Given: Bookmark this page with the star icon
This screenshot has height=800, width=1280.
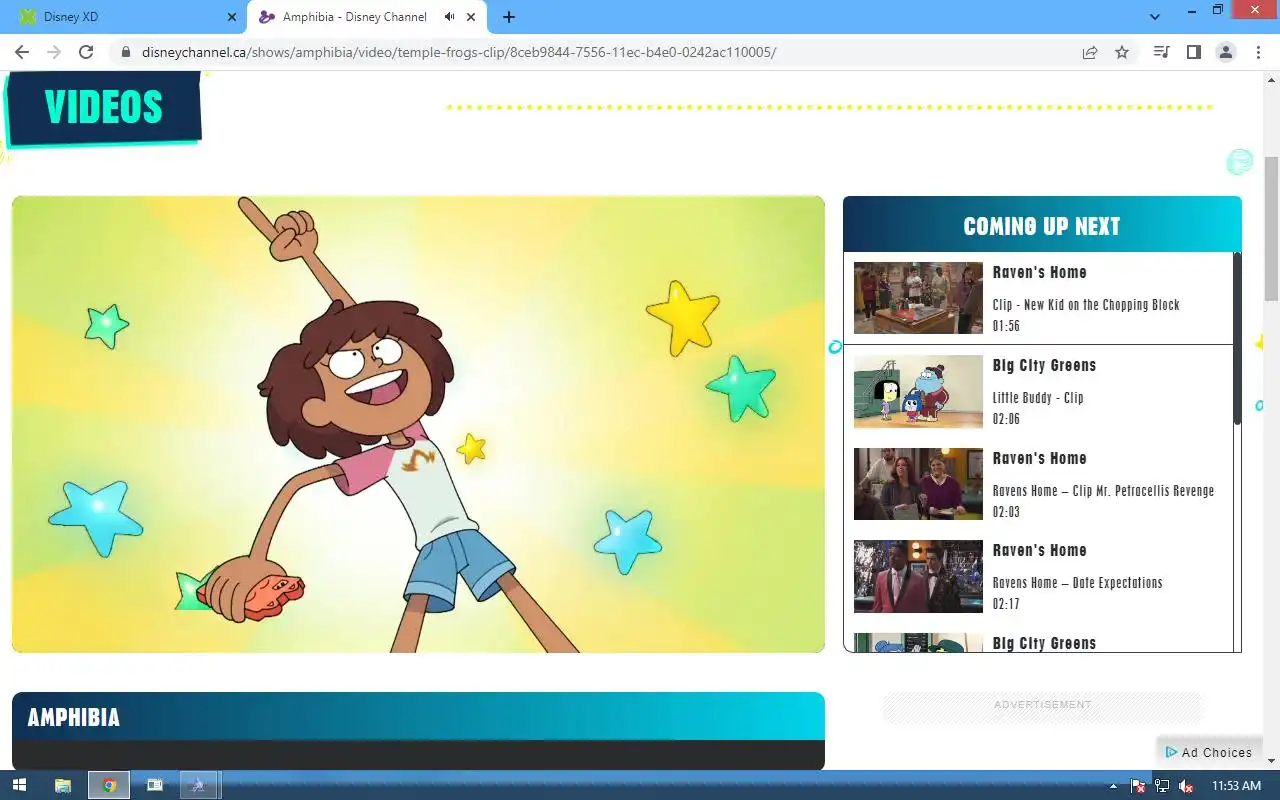Looking at the screenshot, I should tap(1122, 52).
